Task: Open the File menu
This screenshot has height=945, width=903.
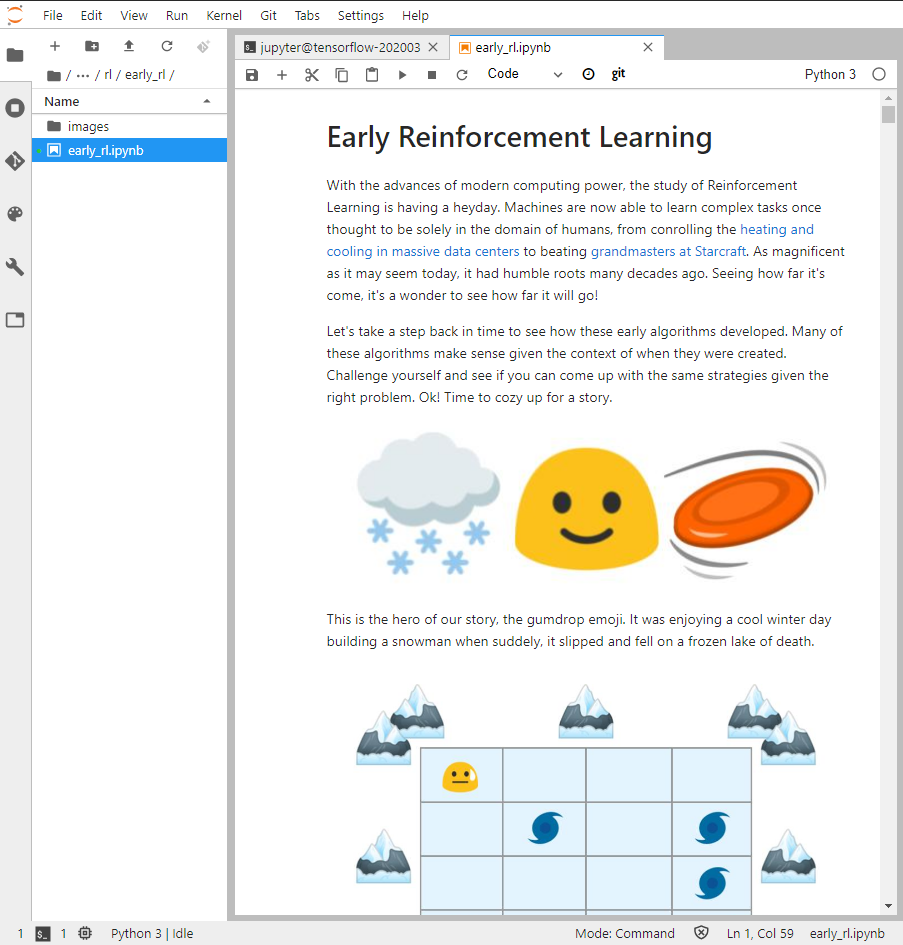Action: [52, 16]
